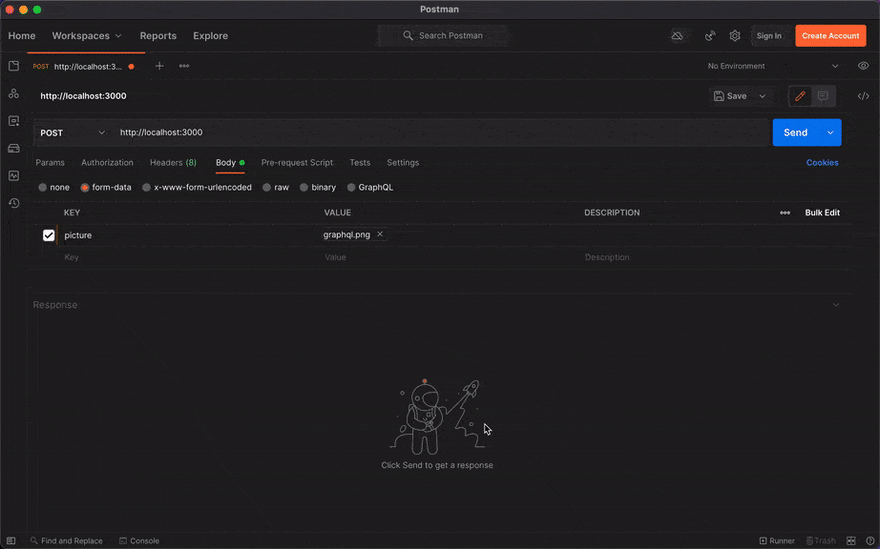Viewport: 880px width, 549px height.
Task: Click the empty Description field
Action: click(x=713, y=258)
